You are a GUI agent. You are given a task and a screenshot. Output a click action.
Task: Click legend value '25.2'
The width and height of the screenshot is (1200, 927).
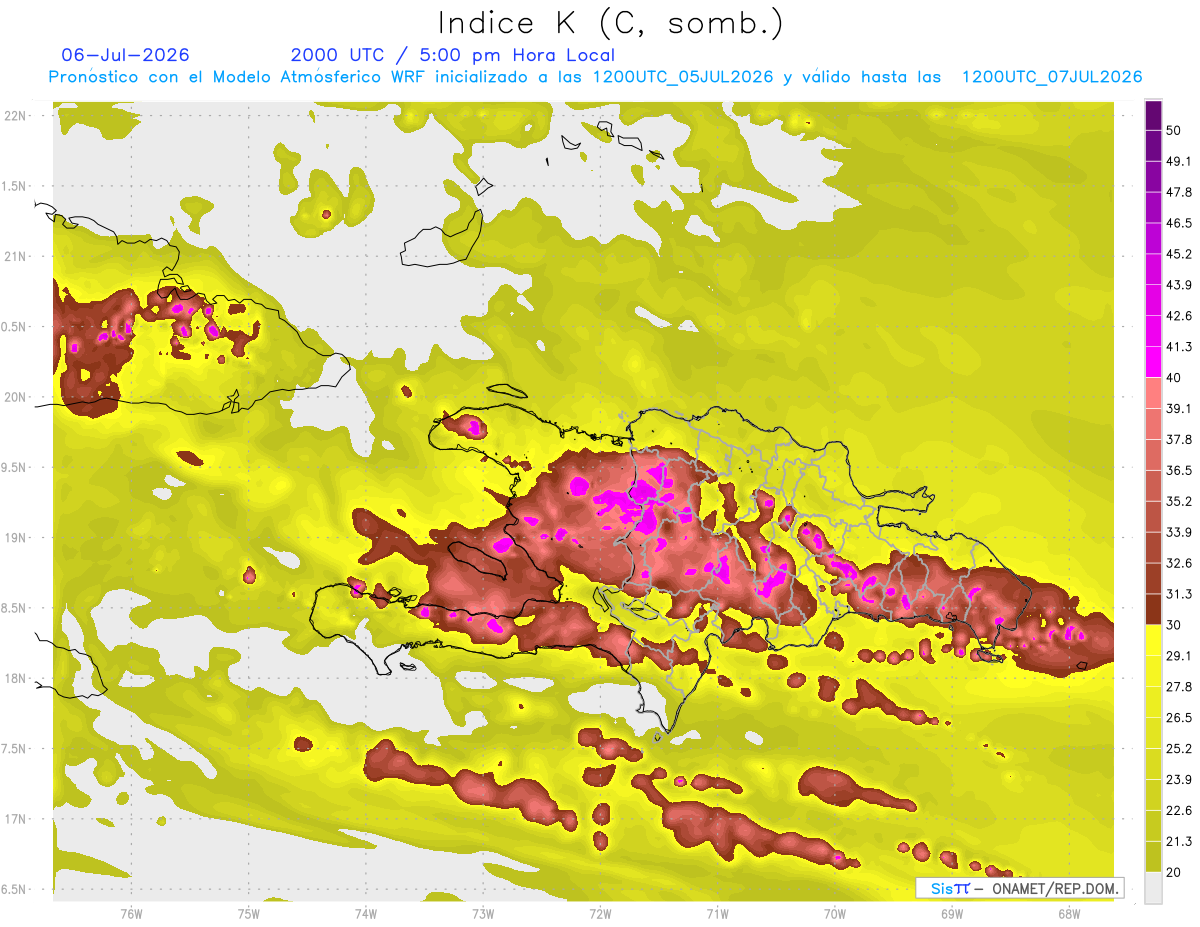click(x=1179, y=748)
